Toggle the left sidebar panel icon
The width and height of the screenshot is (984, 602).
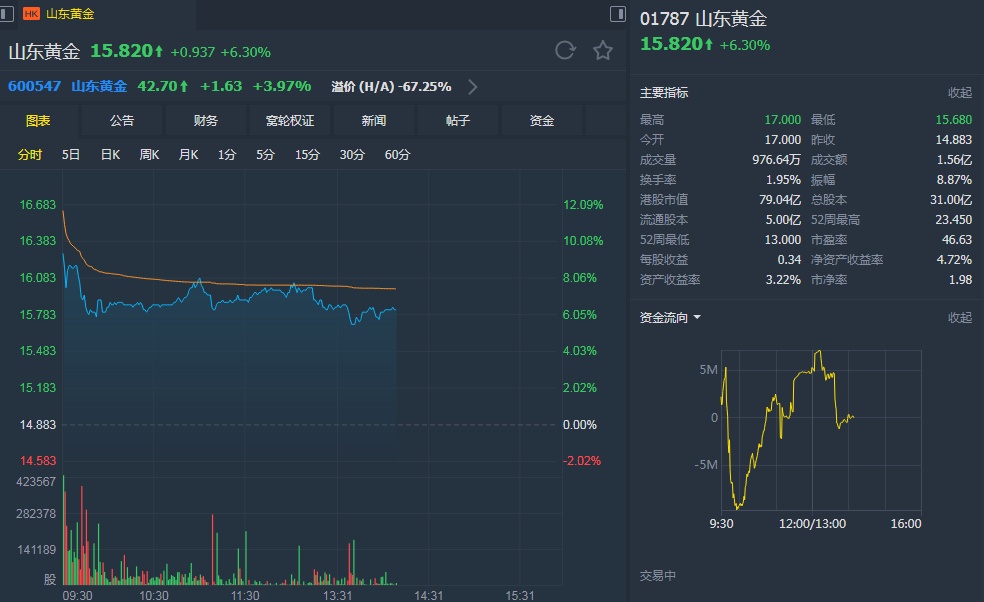click(x=6, y=14)
